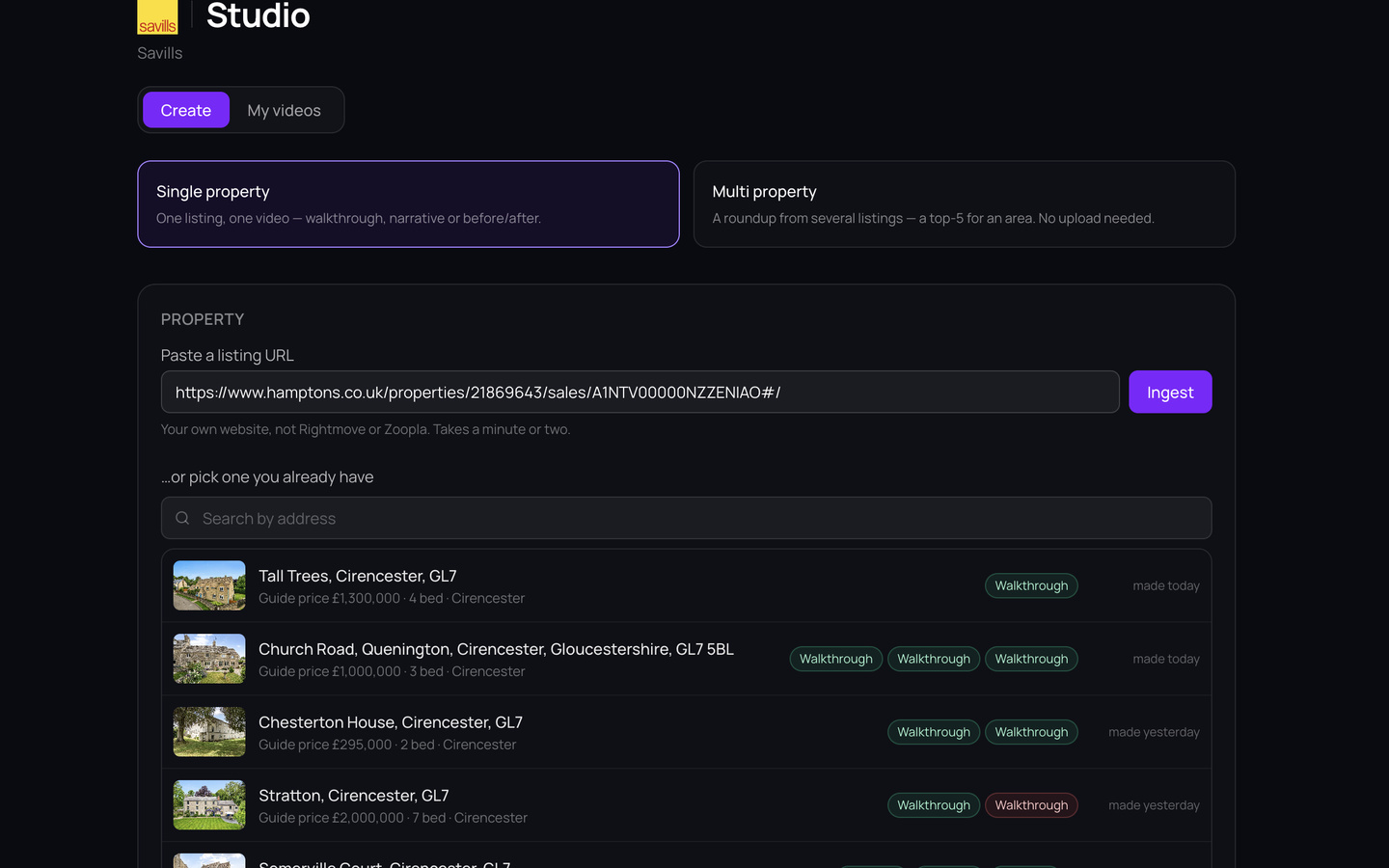Image resolution: width=1389 pixels, height=868 pixels.
Task: Click "made yesterday" on the Stratton row
Action: click(x=1154, y=805)
